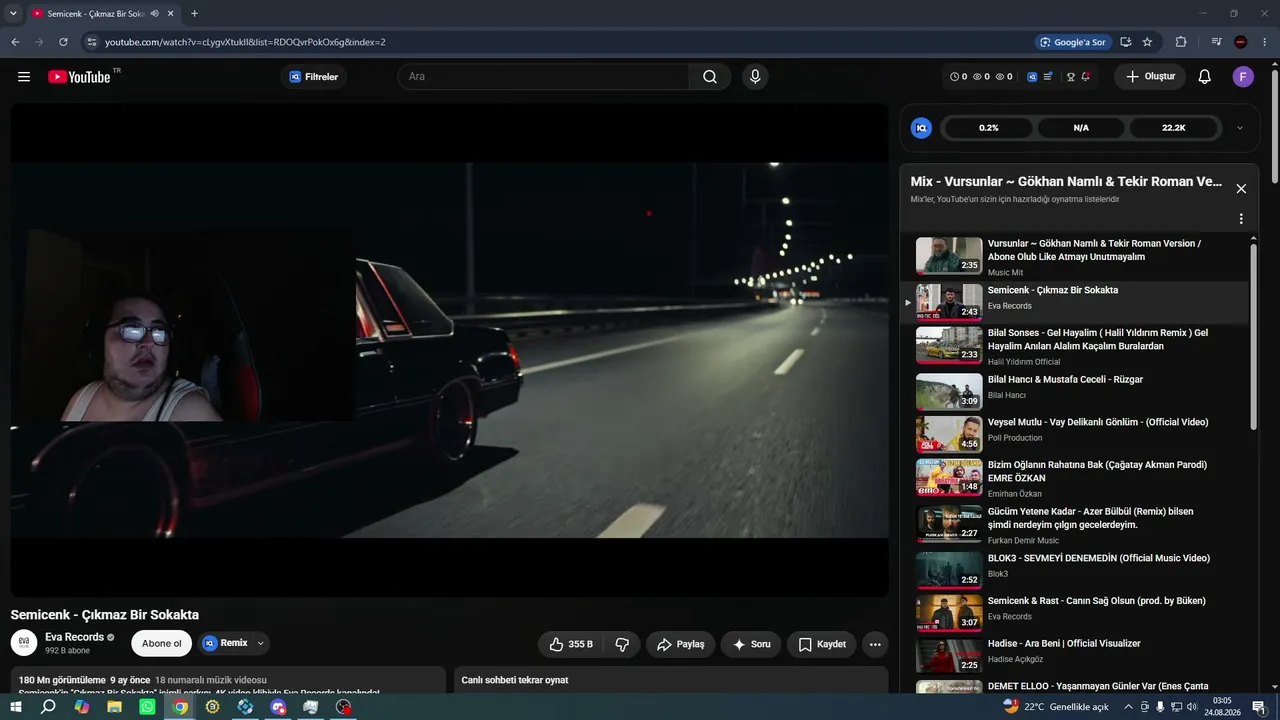
Task: Click the video player area
Action: coord(450,350)
